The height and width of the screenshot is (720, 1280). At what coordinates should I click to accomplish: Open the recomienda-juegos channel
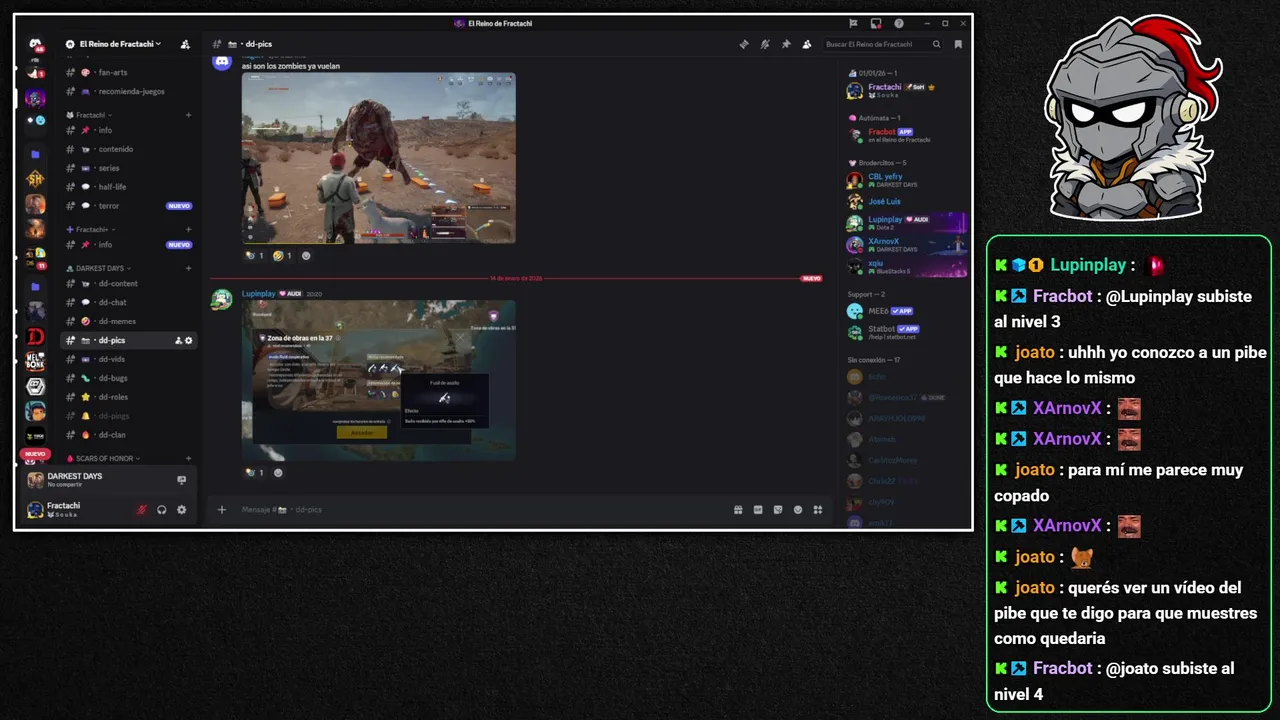click(x=129, y=91)
